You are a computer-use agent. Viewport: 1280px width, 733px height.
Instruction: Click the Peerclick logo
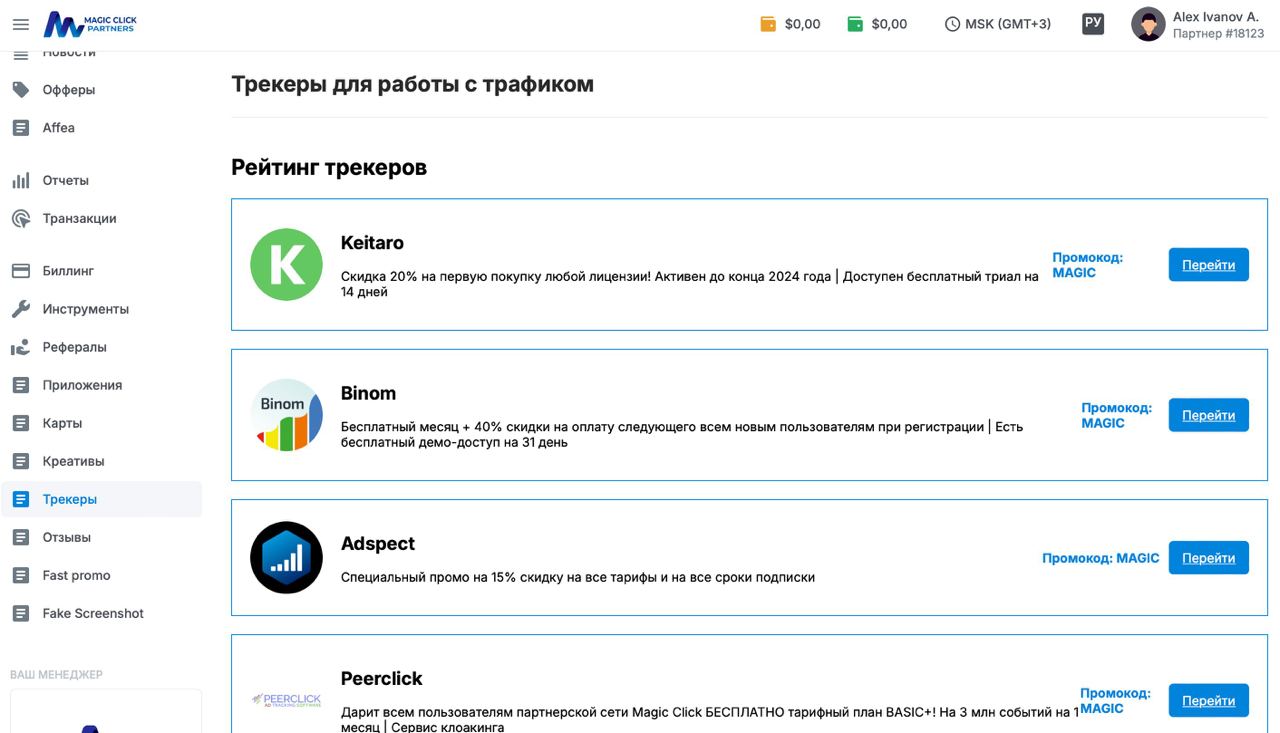click(x=286, y=701)
